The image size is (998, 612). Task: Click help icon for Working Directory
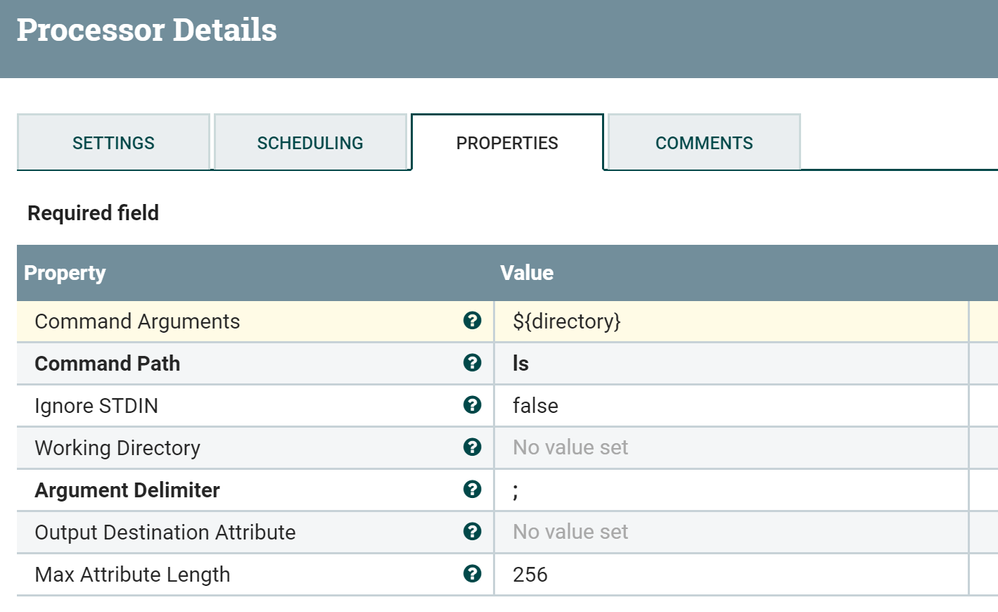click(472, 447)
